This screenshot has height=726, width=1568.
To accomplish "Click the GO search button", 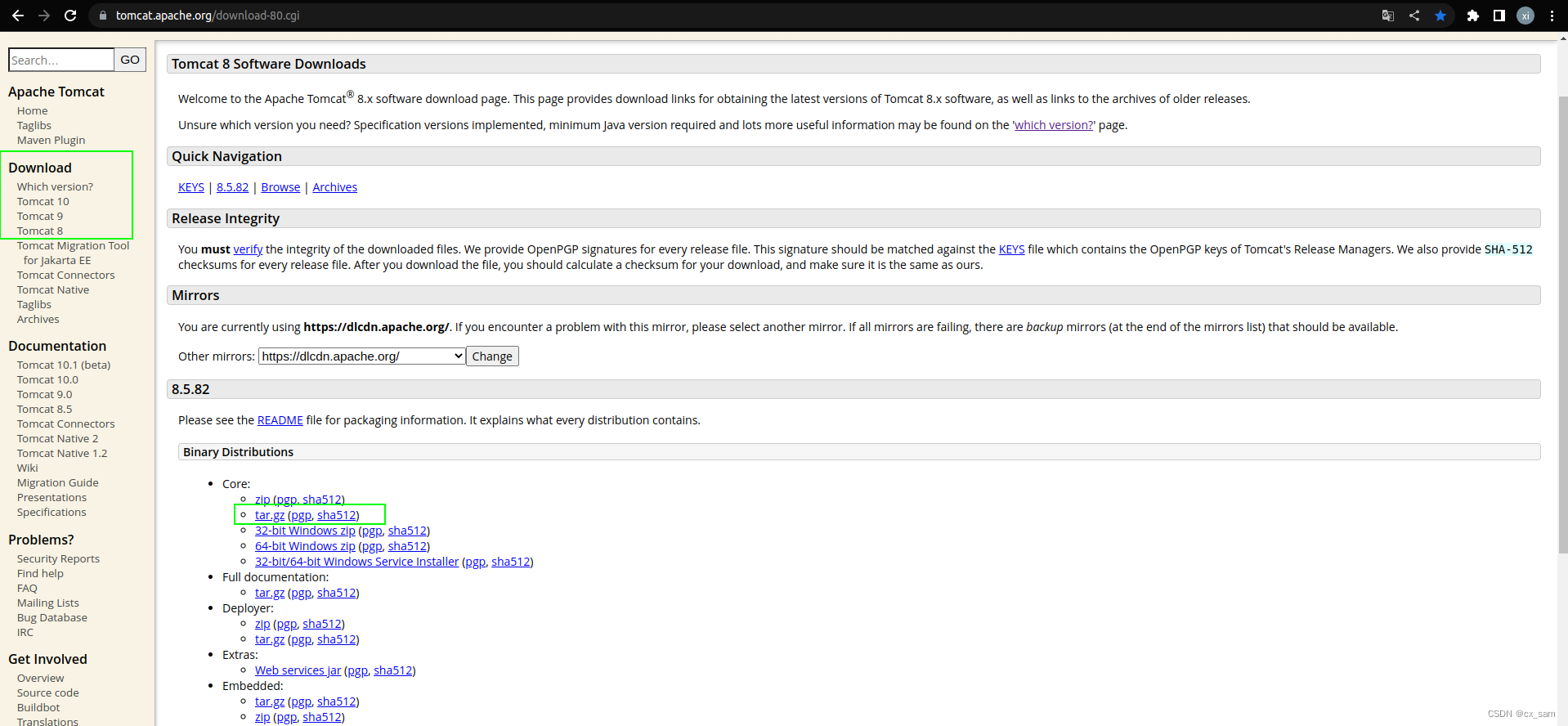I will [x=130, y=60].
